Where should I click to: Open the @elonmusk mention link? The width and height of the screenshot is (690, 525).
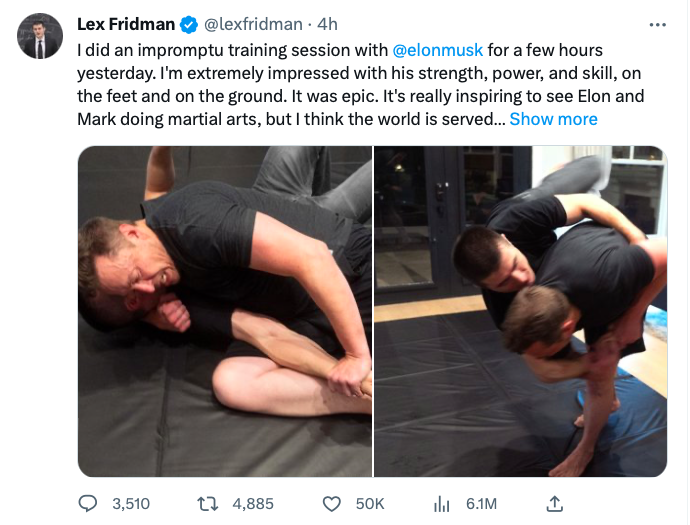pos(439,48)
